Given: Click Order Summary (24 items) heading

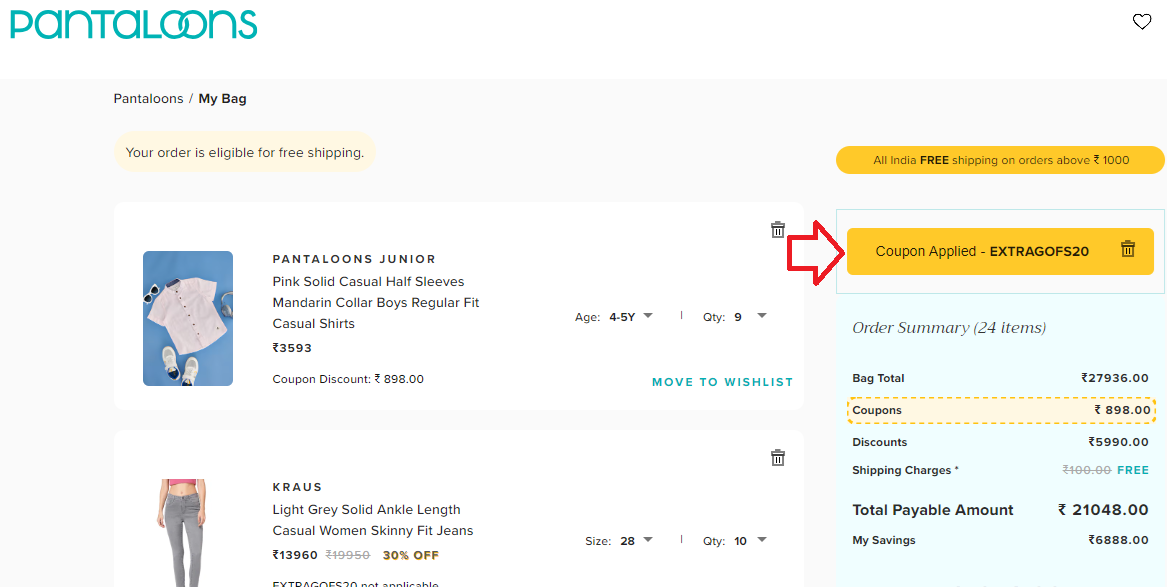Looking at the screenshot, I should [949, 327].
